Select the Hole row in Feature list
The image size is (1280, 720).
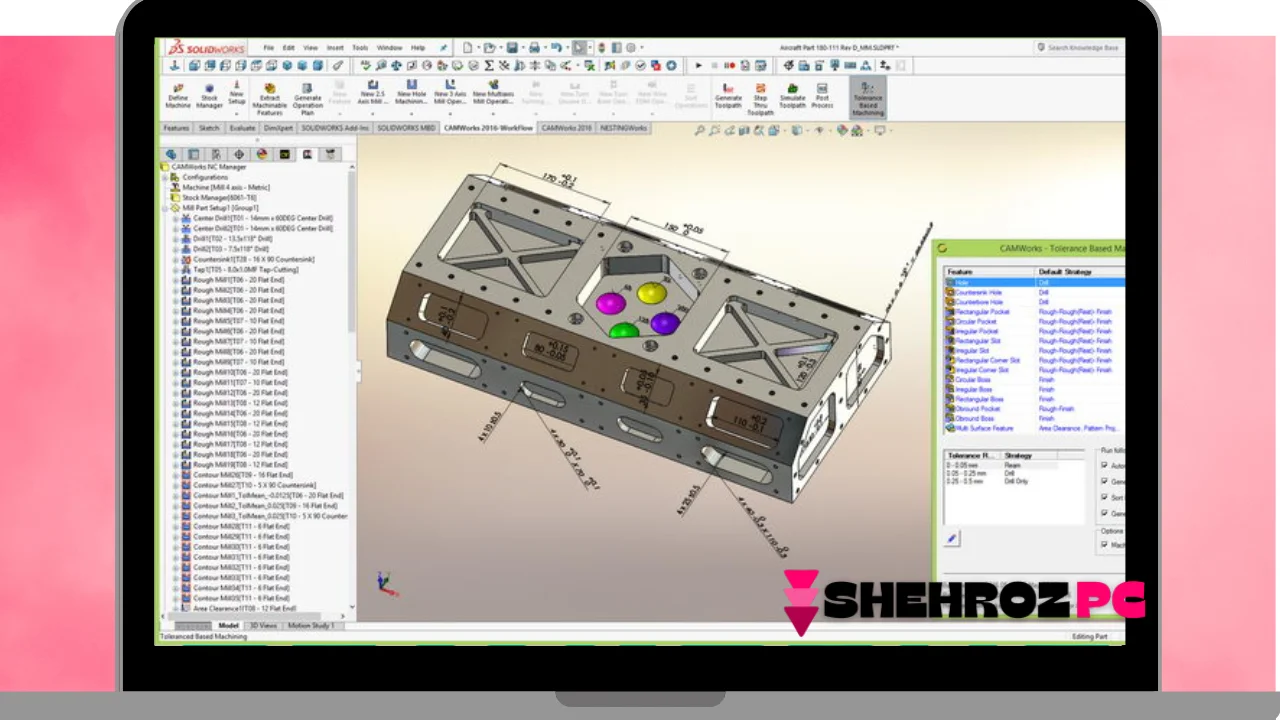[x=1034, y=283]
